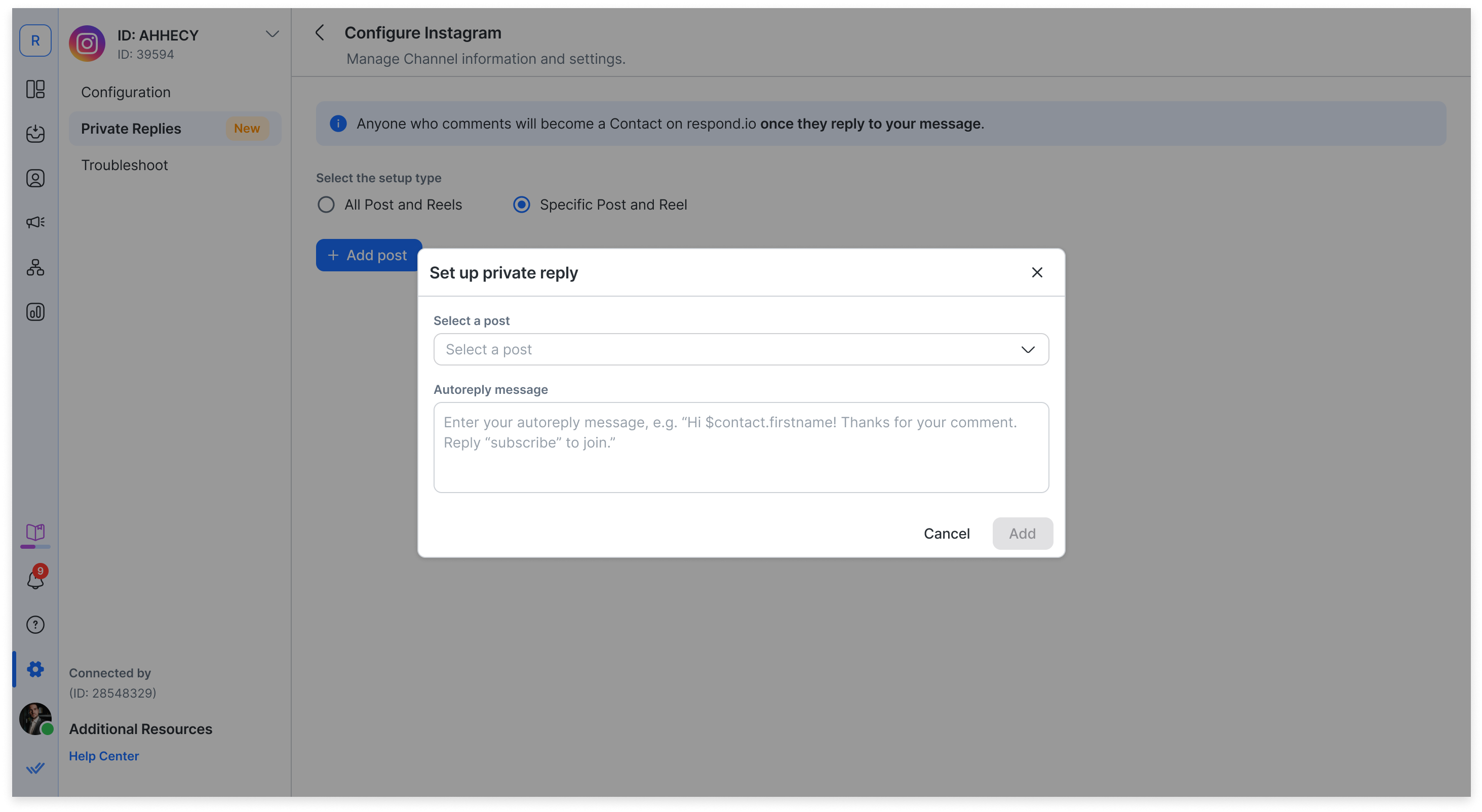
Task: Open the Troubleshoot menu item
Action: pyautogui.click(x=124, y=165)
